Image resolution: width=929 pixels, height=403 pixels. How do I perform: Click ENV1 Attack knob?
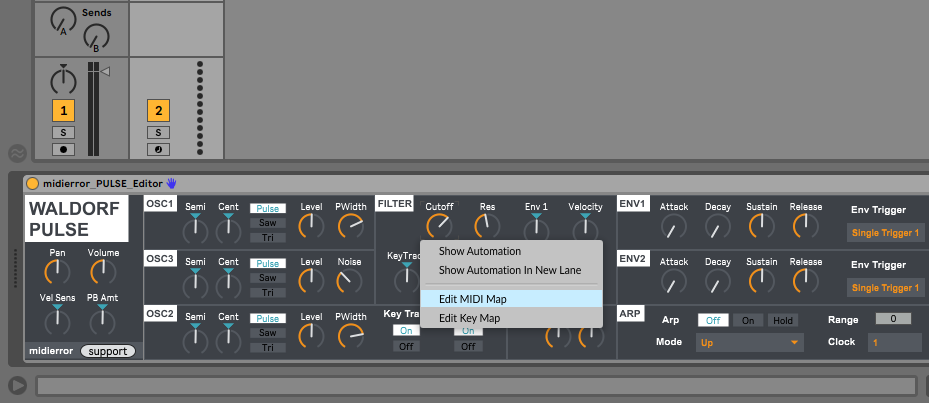click(x=674, y=226)
